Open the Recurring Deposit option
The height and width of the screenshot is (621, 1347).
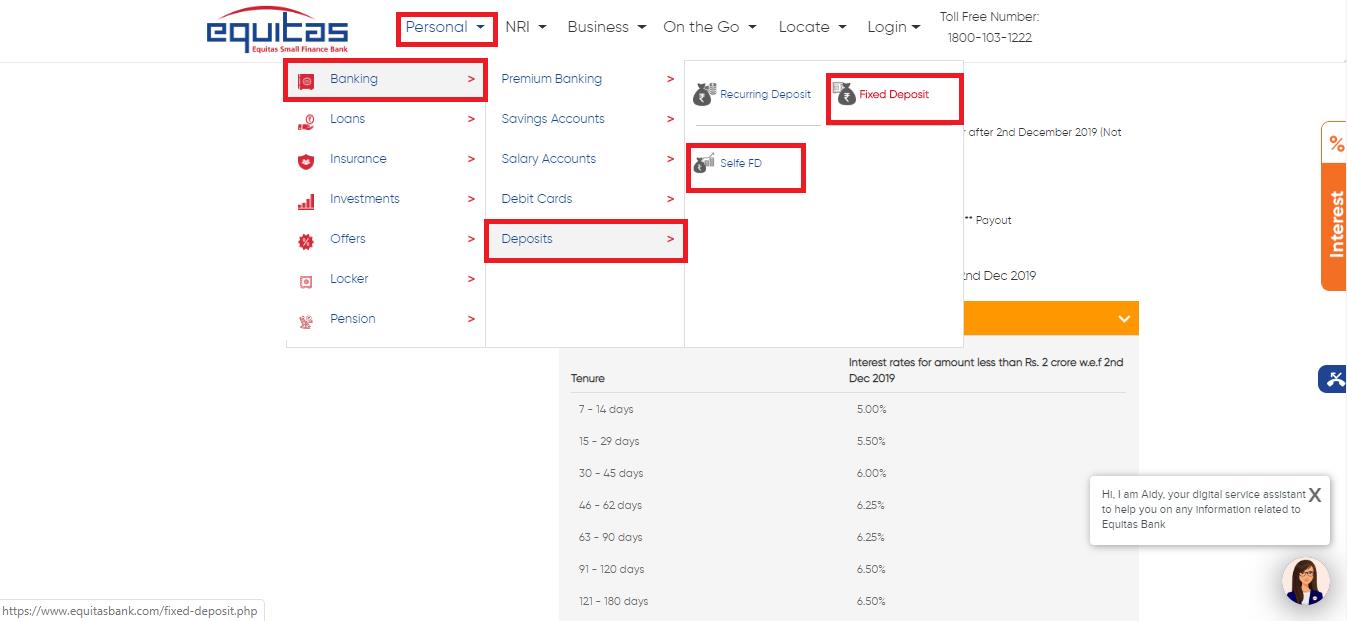click(755, 95)
